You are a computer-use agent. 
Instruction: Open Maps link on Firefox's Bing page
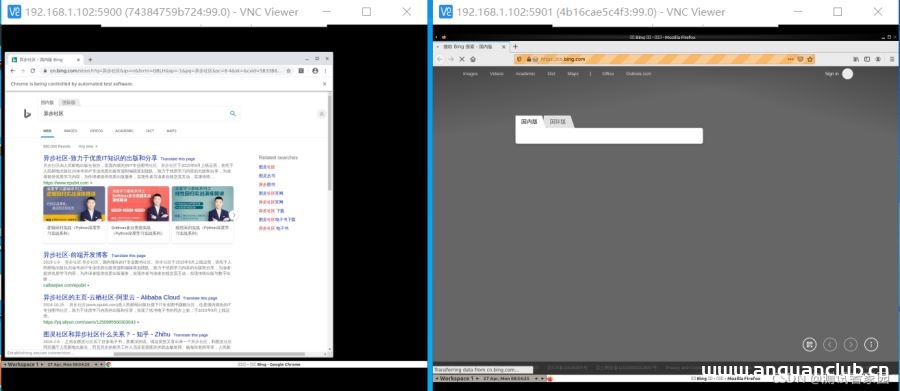tap(573, 74)
